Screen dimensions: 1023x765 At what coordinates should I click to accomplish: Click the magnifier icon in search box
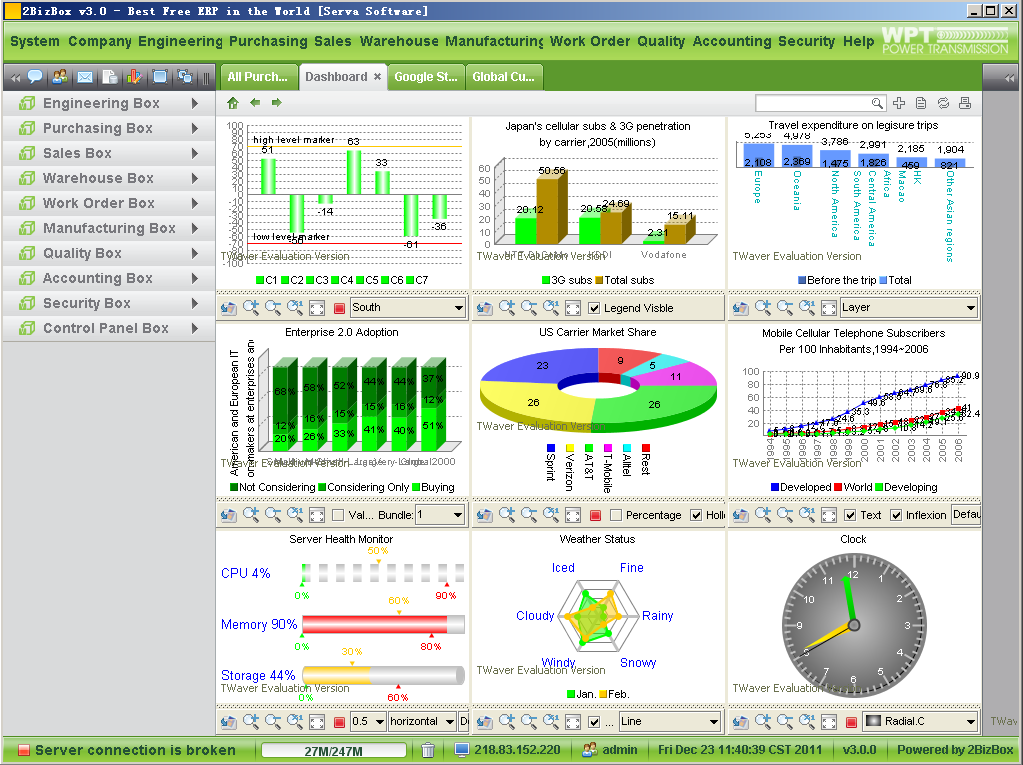(x=877, y=103)
